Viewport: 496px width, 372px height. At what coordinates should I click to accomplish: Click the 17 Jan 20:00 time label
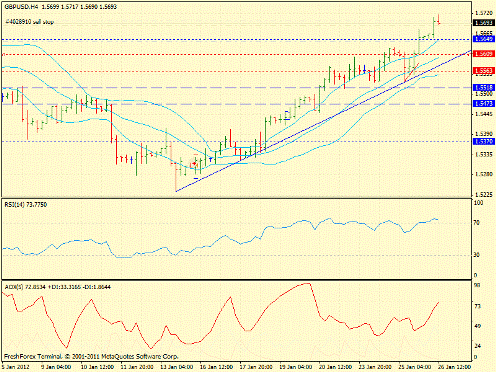point(256,367)
